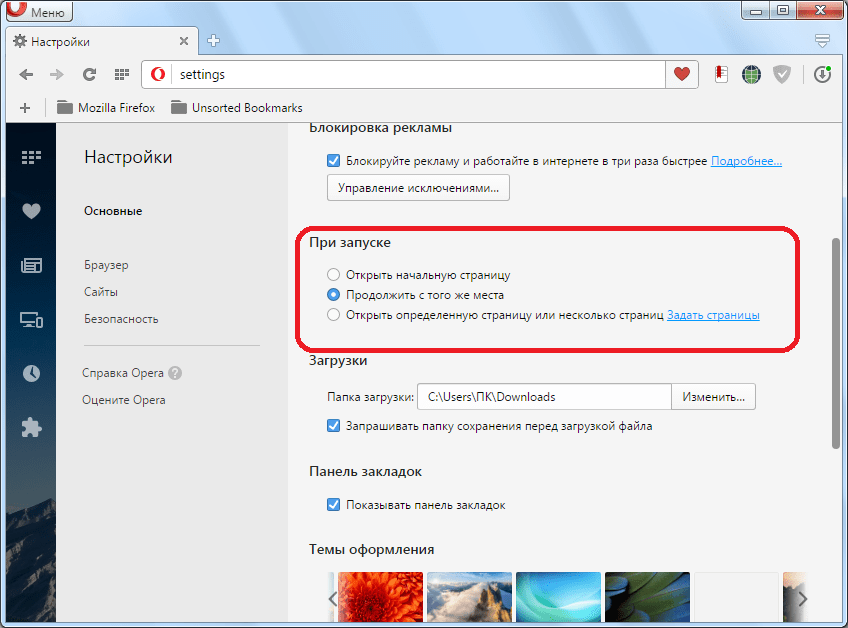The image size is (848, 628).
Task: Click the downloads arrow icon in toolbar
Action: 822,74
